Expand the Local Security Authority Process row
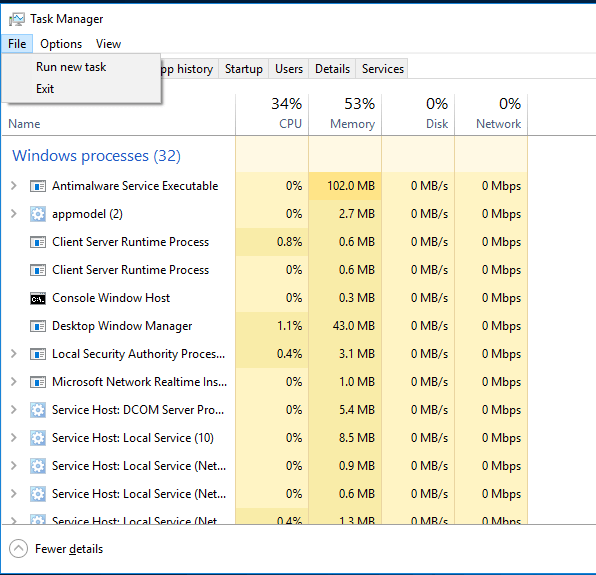596x575 pixels. tap(14, 354)
